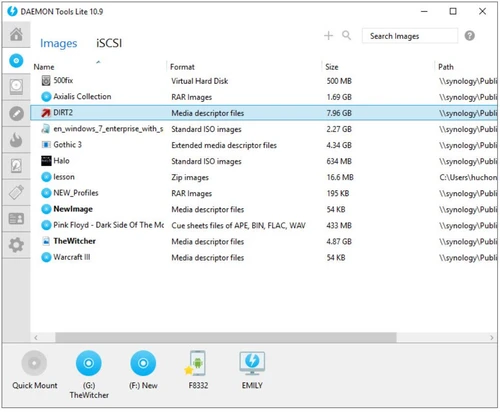Click the Halo image icon

tap(46, 161)
